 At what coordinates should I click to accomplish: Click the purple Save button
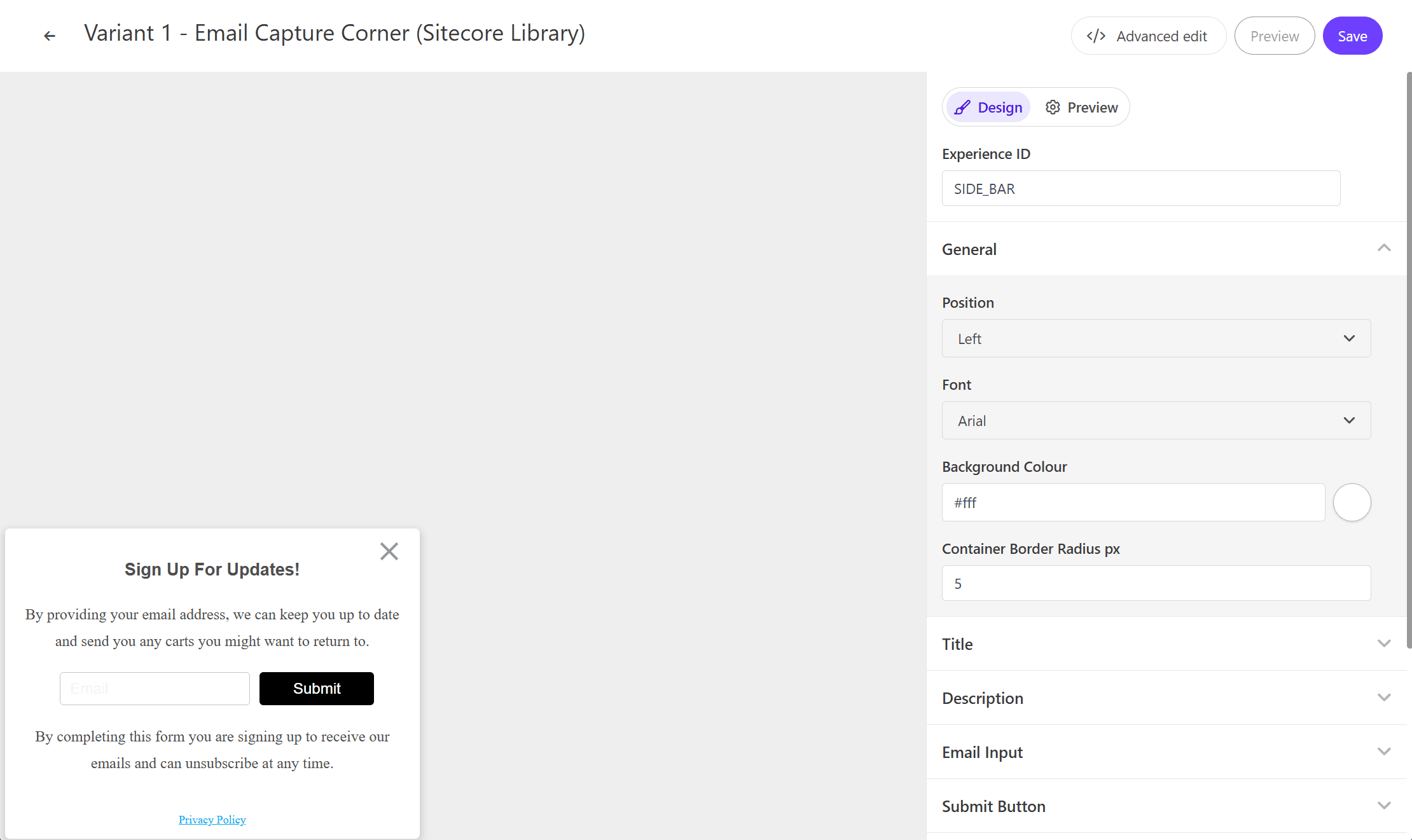pyautogui.click(x=1352, y=36)
